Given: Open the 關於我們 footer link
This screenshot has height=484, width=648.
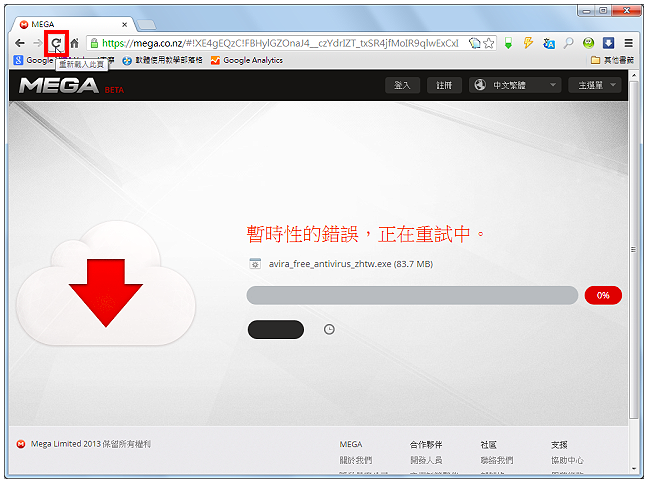Looking at the screenshot, I should pos(356,460).
